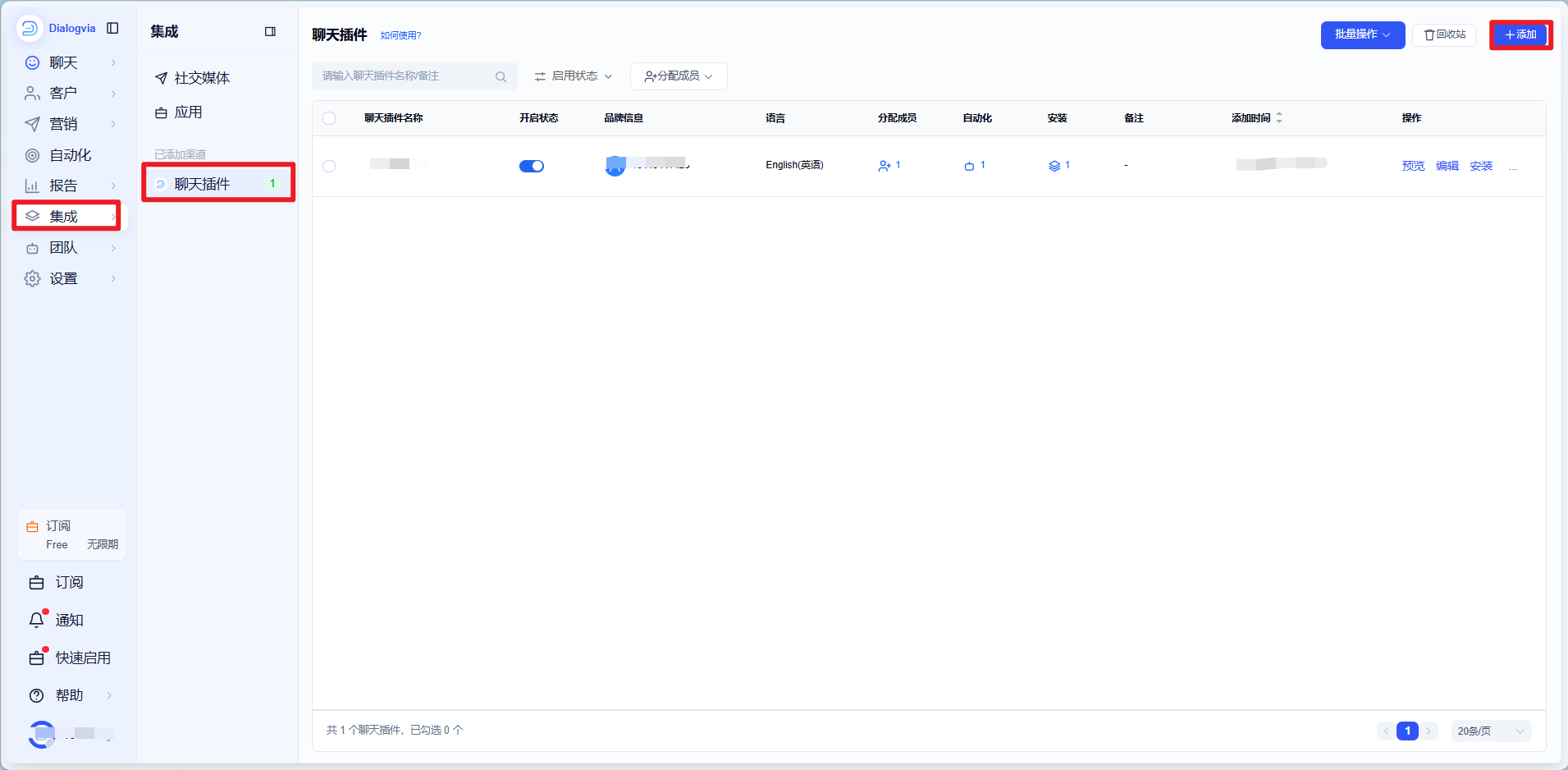Click the 安装 layers icon in the row
The width and height of the screenshot is (1568, 770).
click(1054, 166)
